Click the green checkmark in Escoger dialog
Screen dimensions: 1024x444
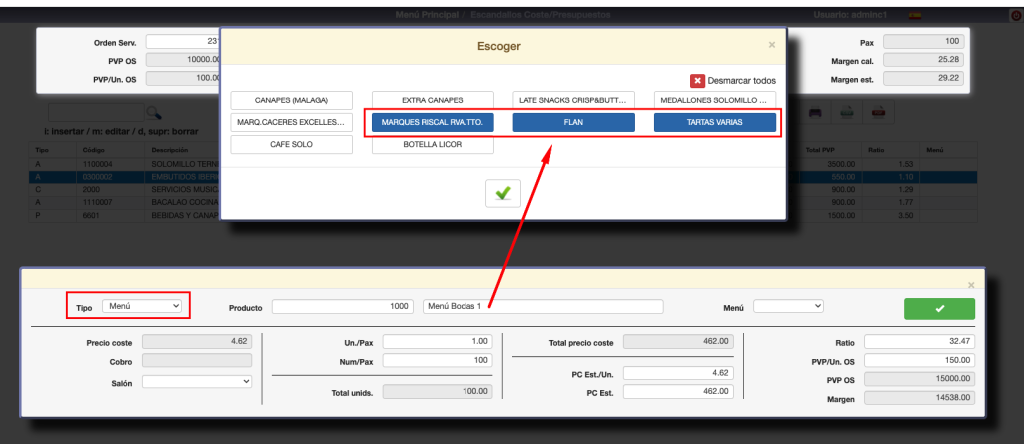tap(502, 194)
